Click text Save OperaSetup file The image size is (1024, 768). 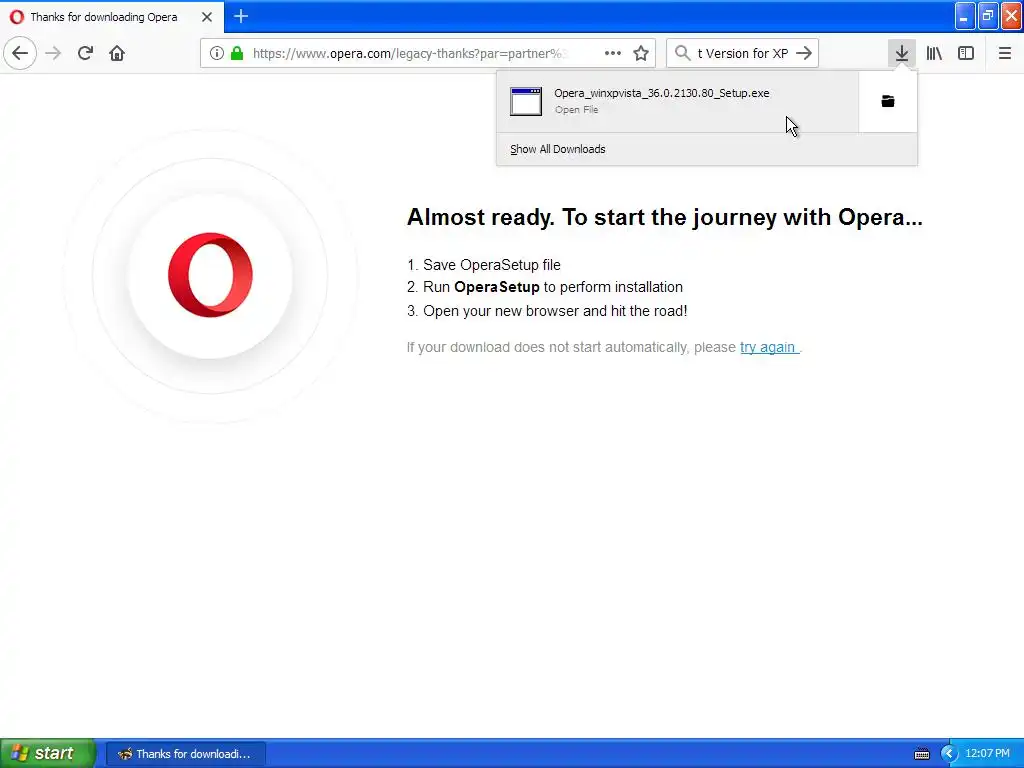(492, 265)
